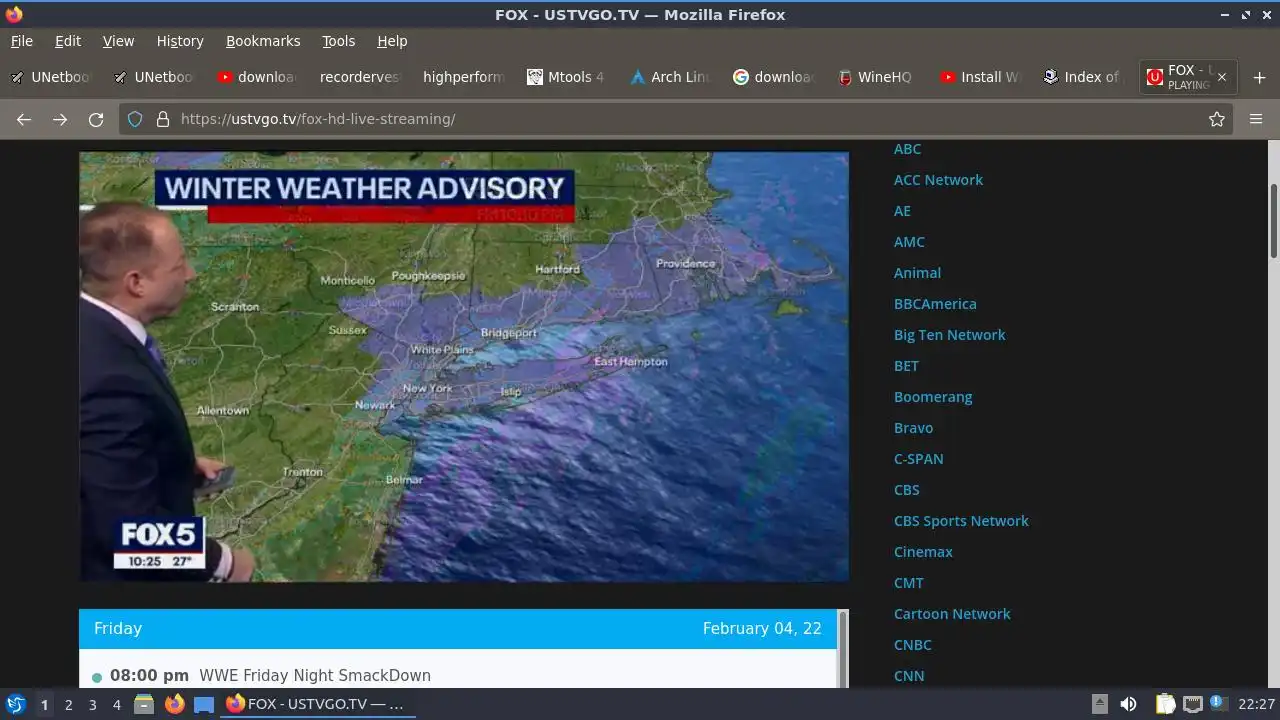Viewport: 1280px width, 720px height.
Task: Open the Help menu
Action: (x=392, y=41)
